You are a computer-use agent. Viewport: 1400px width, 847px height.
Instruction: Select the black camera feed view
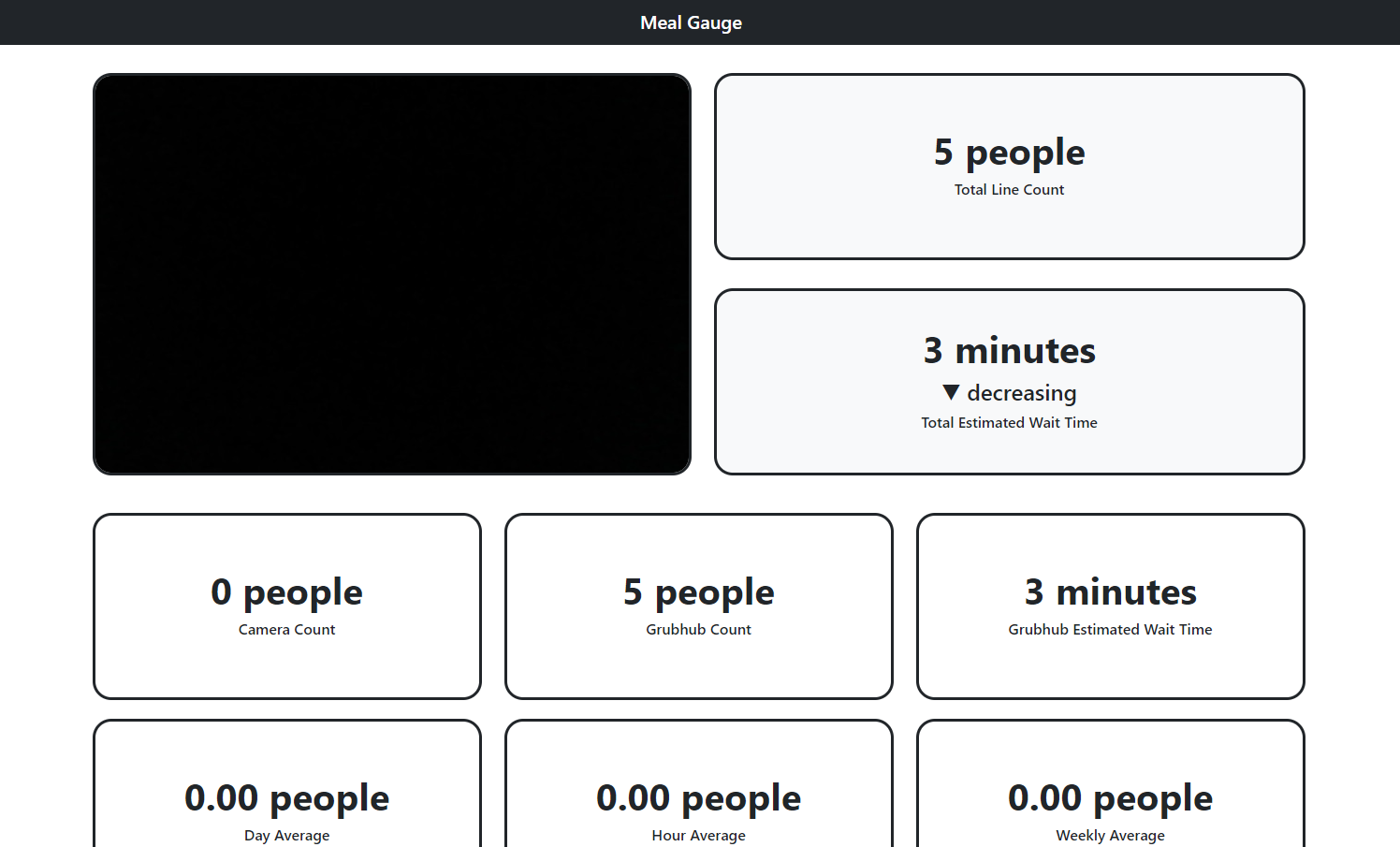391,274
